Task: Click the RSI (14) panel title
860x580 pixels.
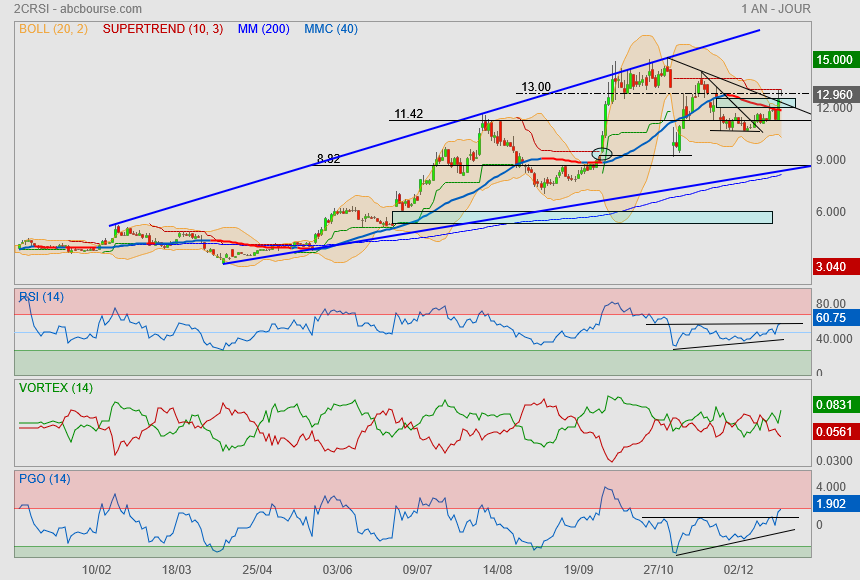Action: point(42,297)
